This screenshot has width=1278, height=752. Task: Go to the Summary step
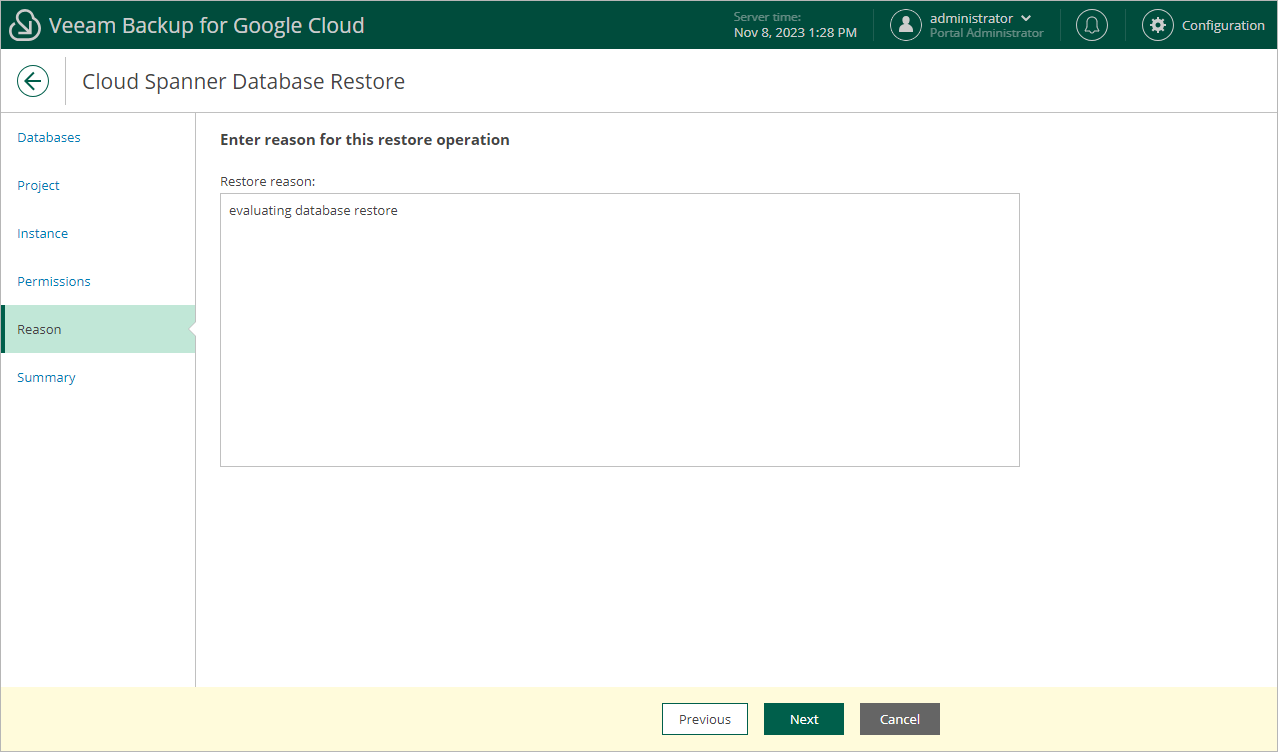[x=46, y=377]
